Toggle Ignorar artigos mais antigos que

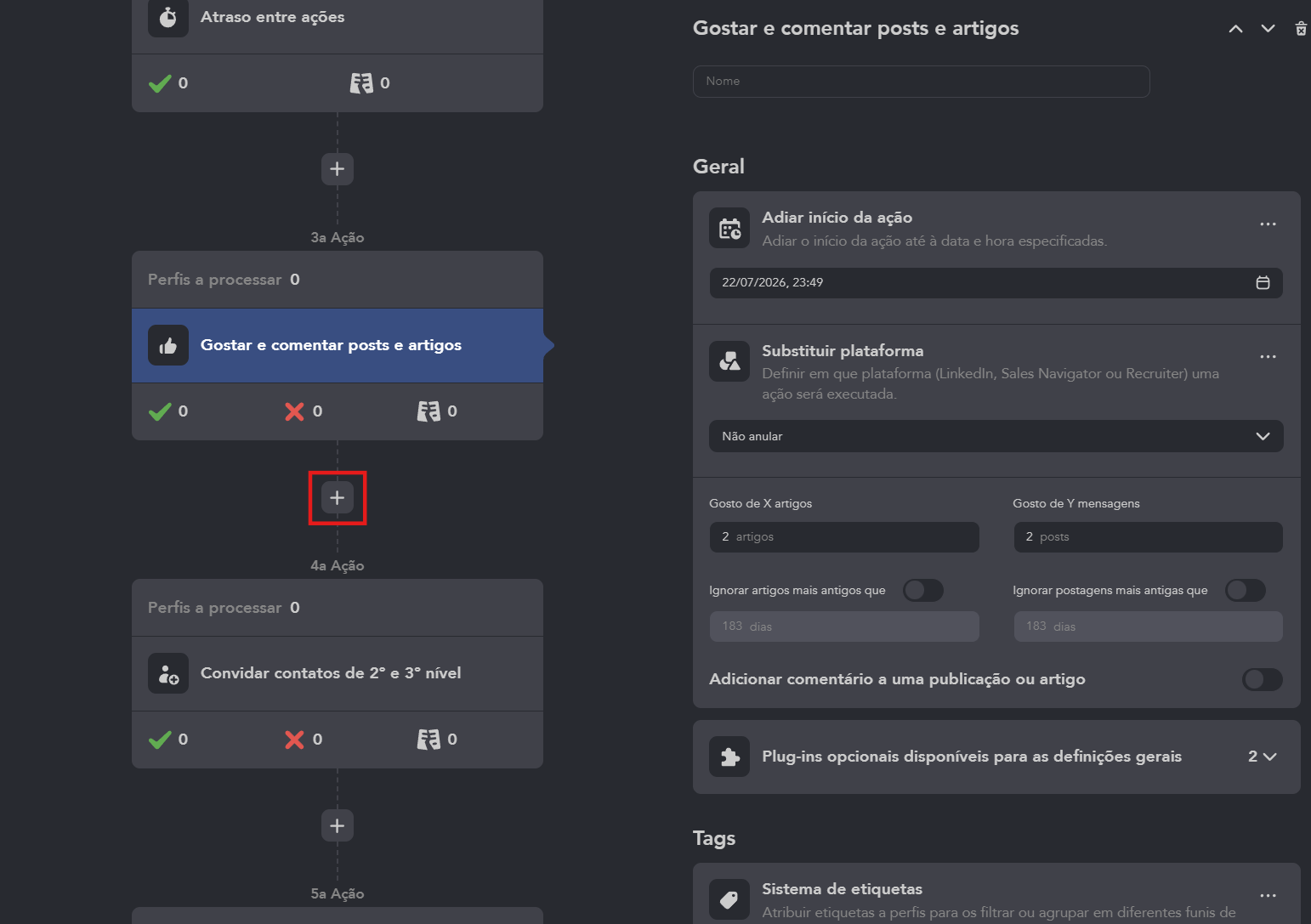tap(923, 590)
